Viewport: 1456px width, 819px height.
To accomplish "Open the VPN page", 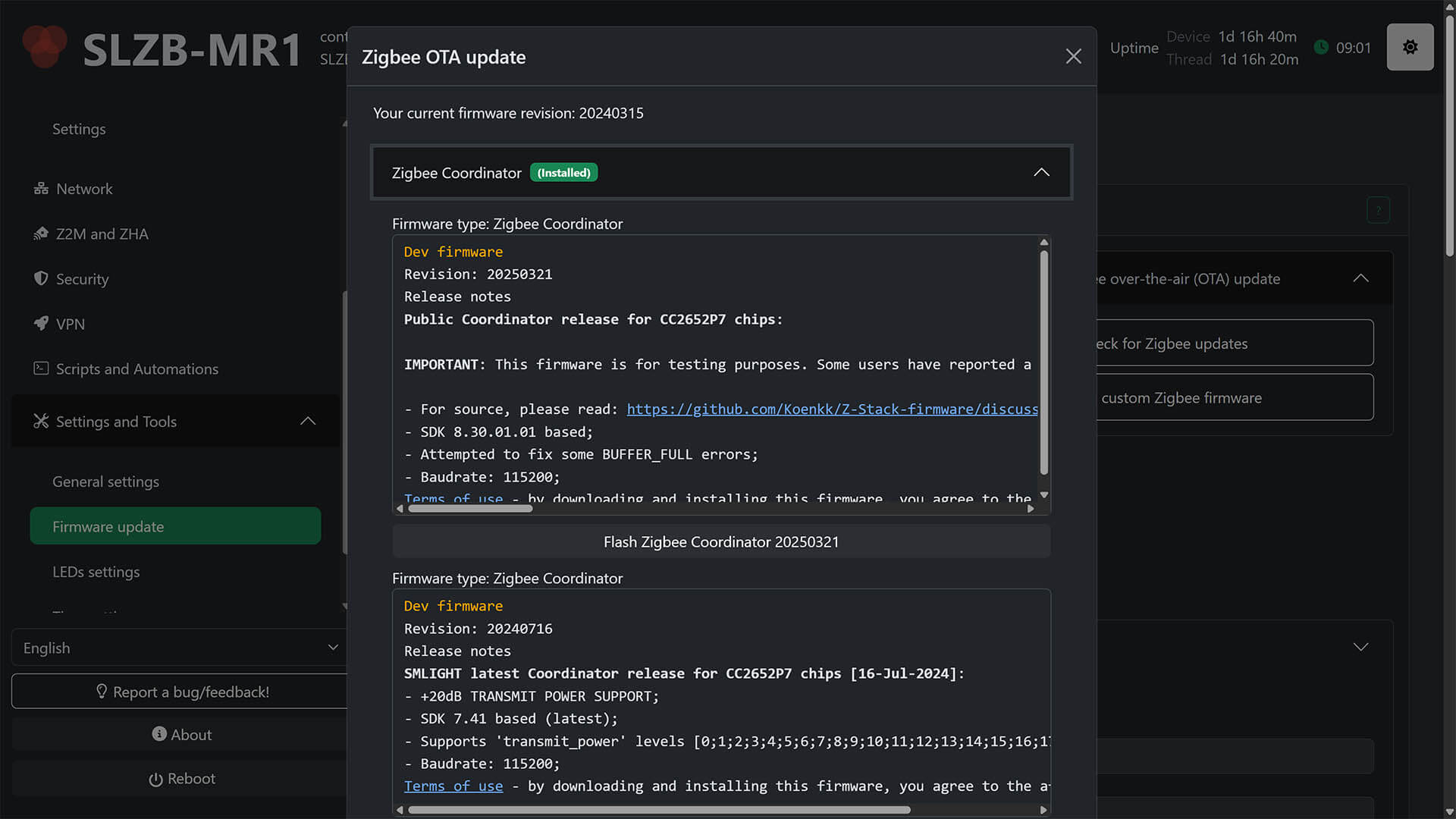I will point(71,324).
